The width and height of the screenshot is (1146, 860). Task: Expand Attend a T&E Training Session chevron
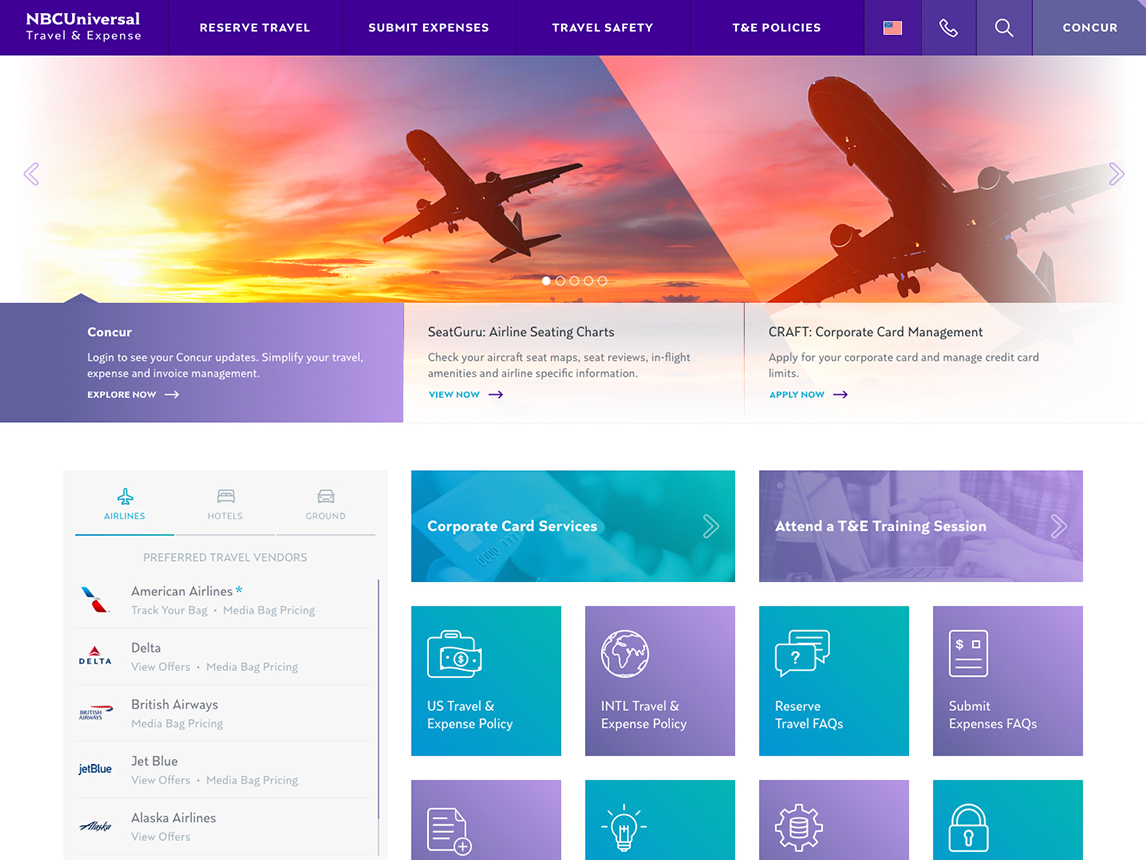pyautogui.click(x=1058, y=526)
